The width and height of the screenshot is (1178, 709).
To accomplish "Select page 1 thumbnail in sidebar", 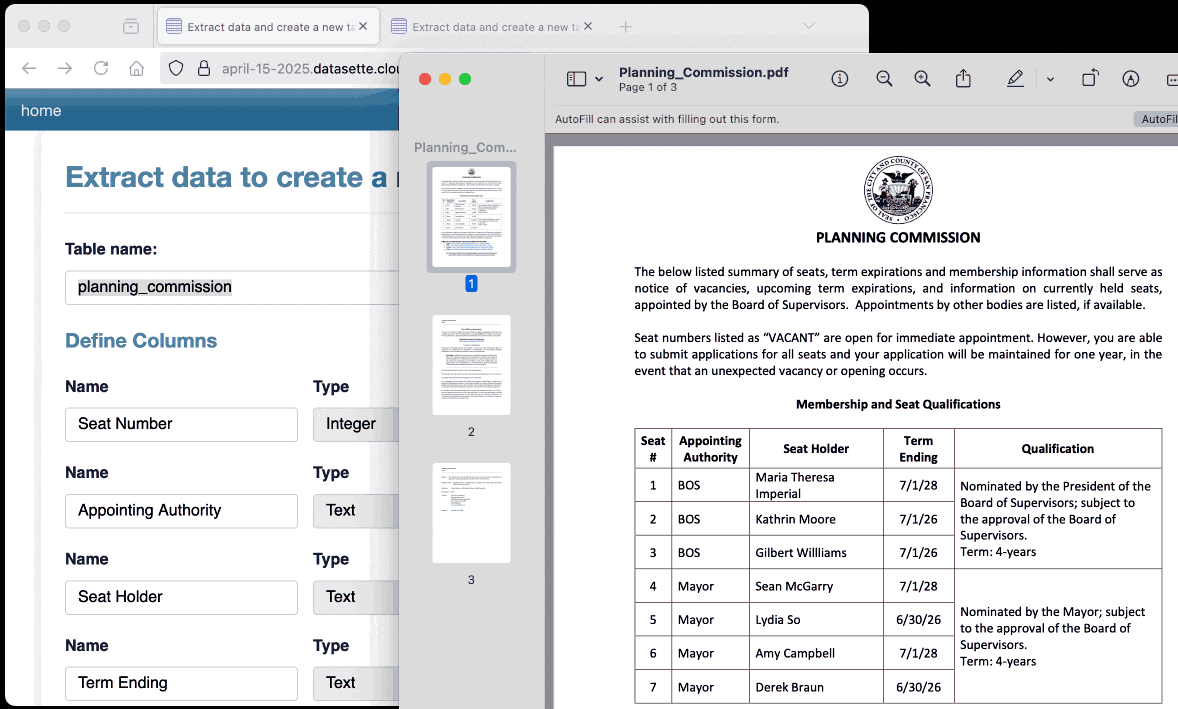I will point(471,217).
